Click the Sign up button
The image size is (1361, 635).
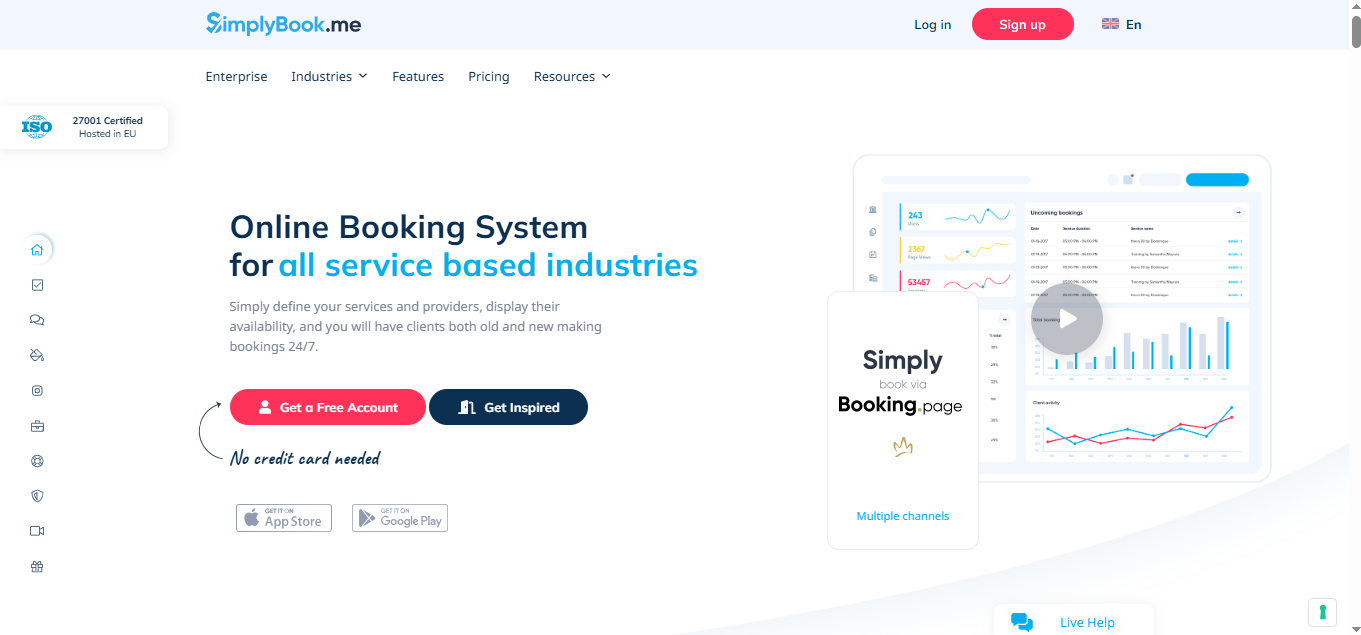click(1022, 24)
